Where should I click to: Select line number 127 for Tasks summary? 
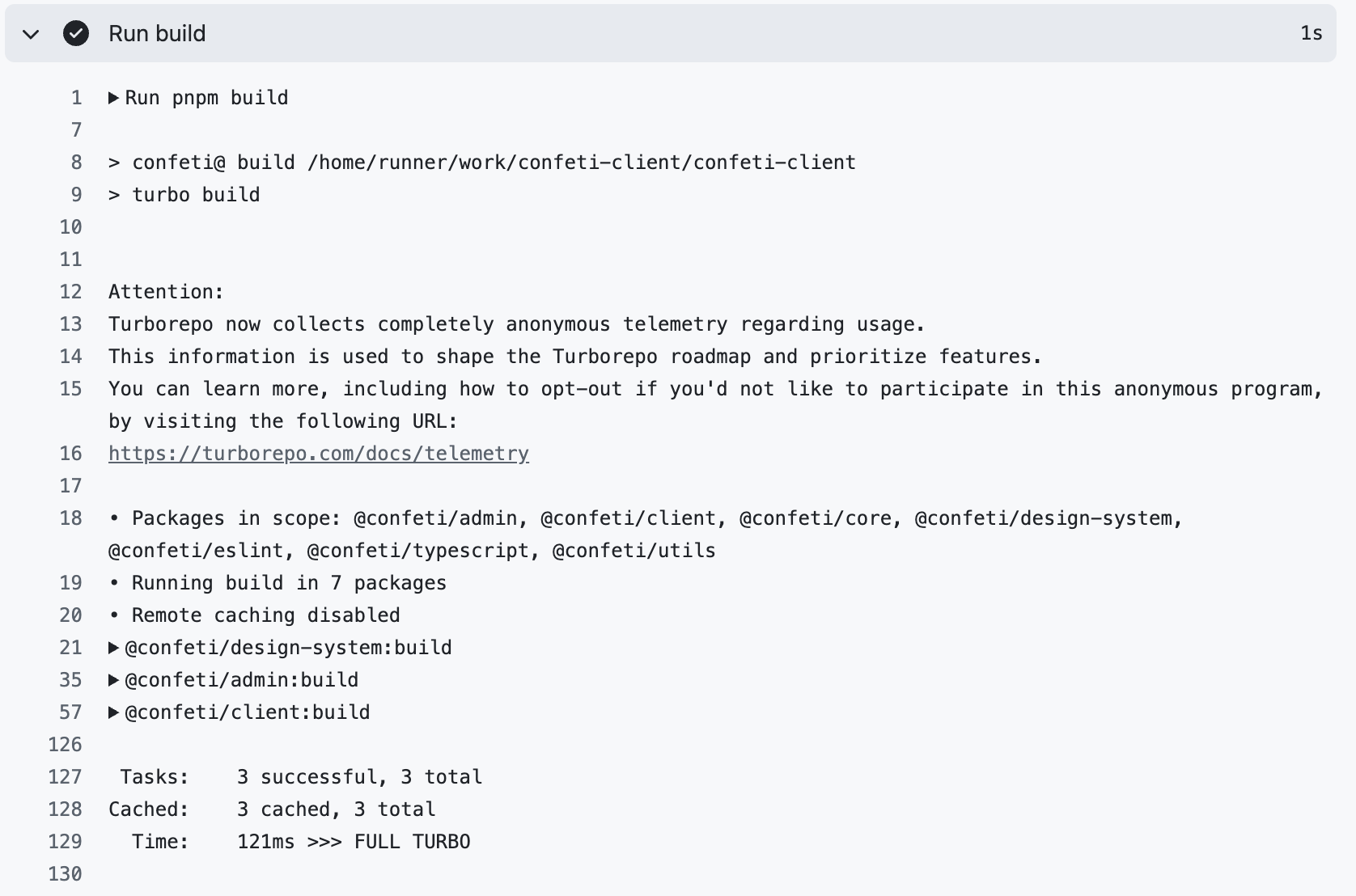[x=66, y=777]
